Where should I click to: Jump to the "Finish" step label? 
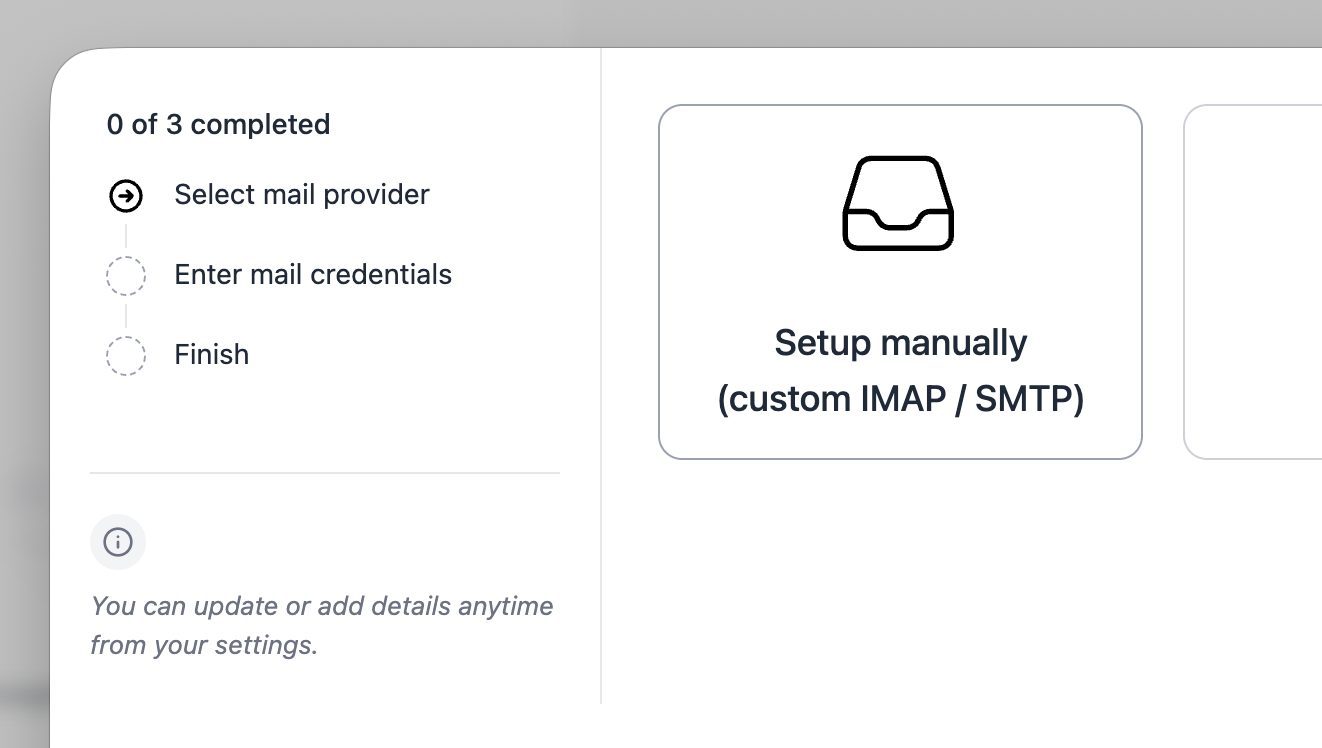tap(211, 354)
